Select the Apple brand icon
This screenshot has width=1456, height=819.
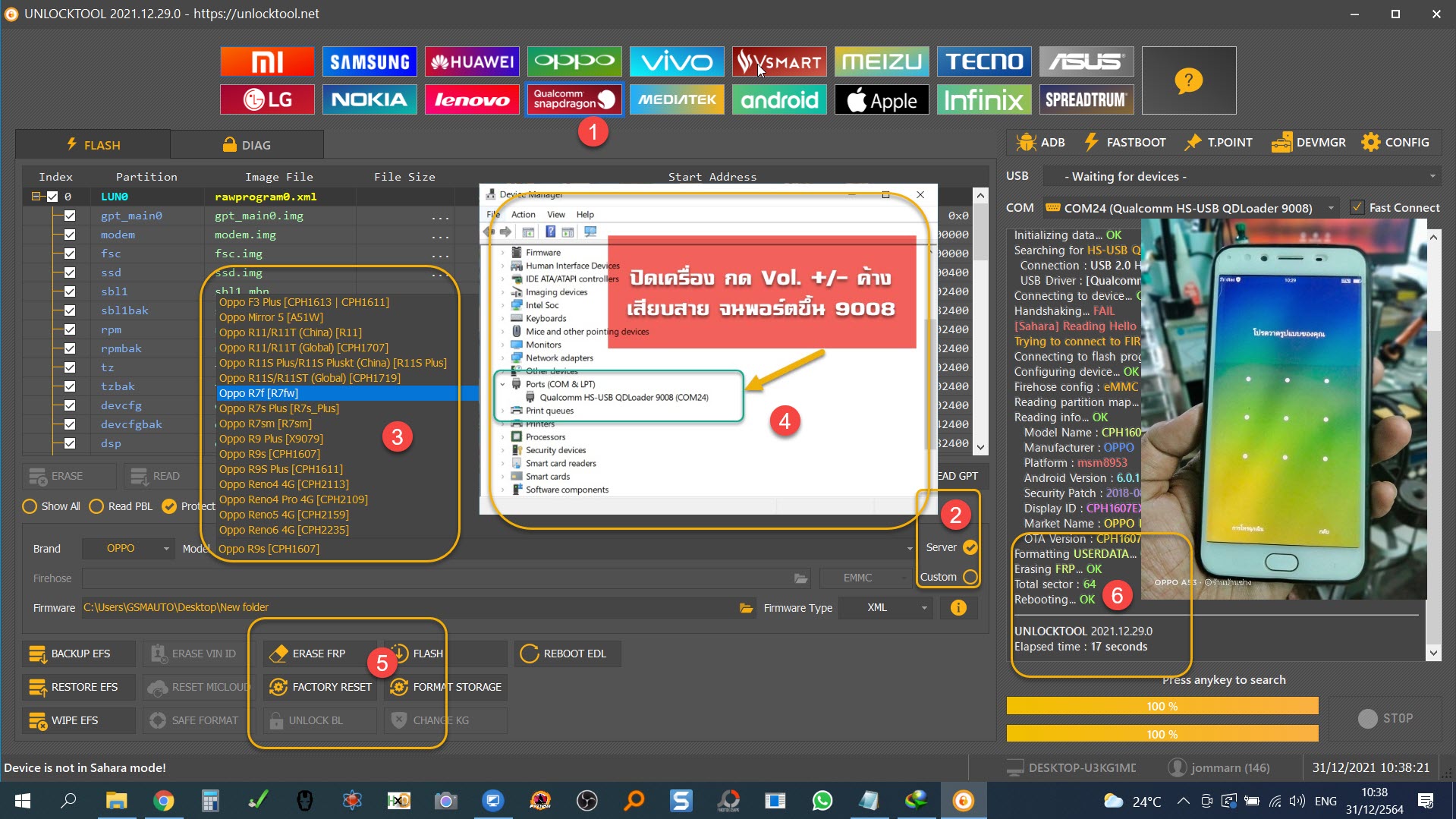(882, 99)
